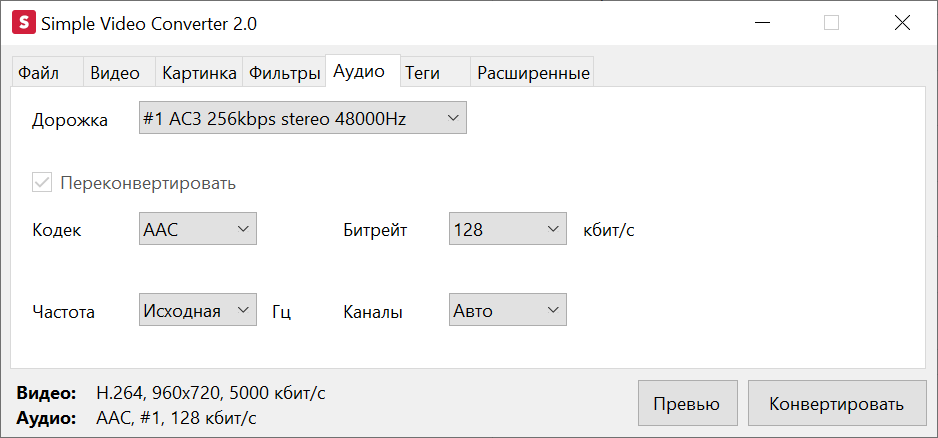The height and width of the screenshot is (438, 938).
Task: Open the Дорожка audio track dropdown
Action: tap(303, 118)
